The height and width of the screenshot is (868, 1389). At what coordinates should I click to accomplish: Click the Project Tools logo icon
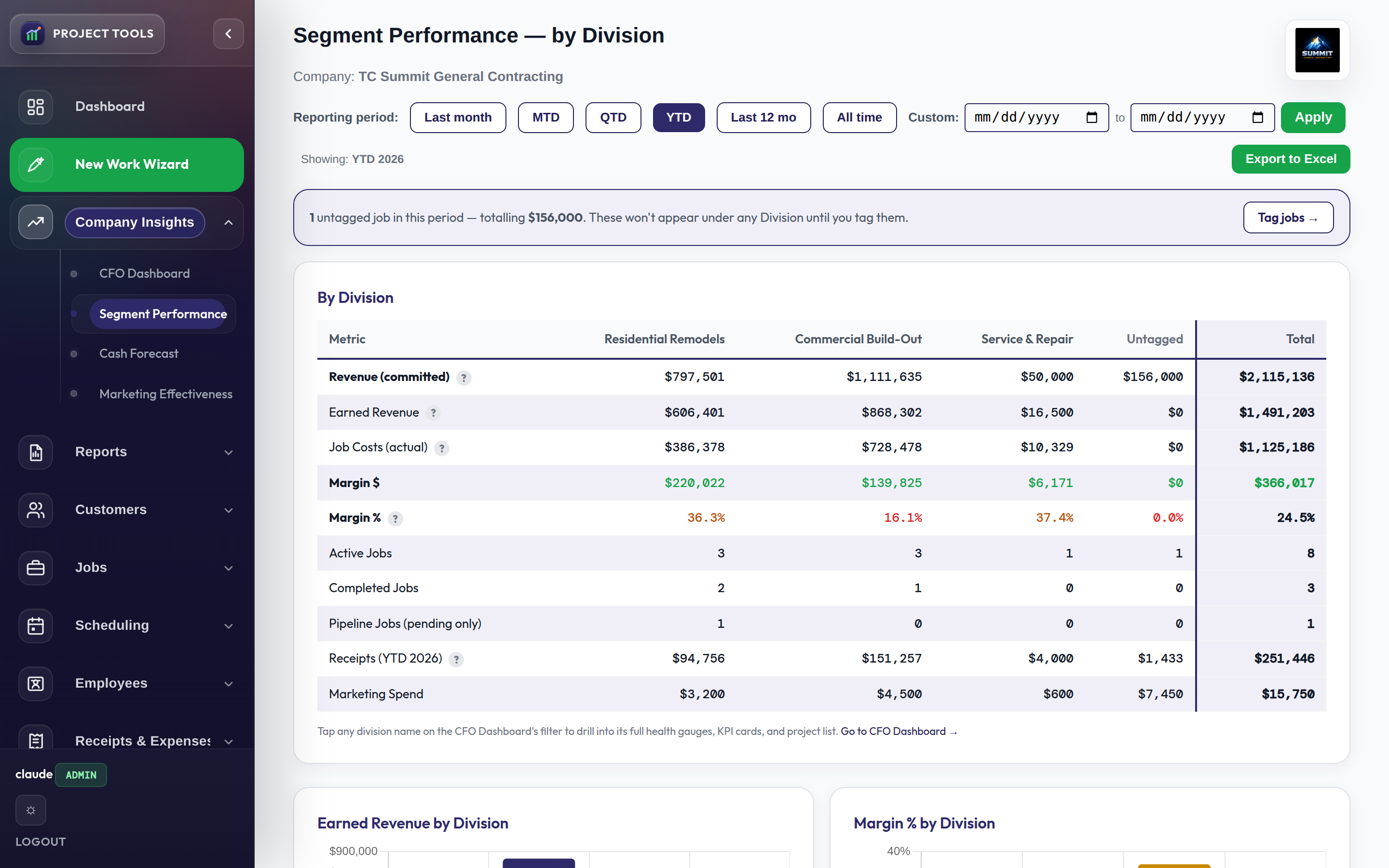pos(33,34)
